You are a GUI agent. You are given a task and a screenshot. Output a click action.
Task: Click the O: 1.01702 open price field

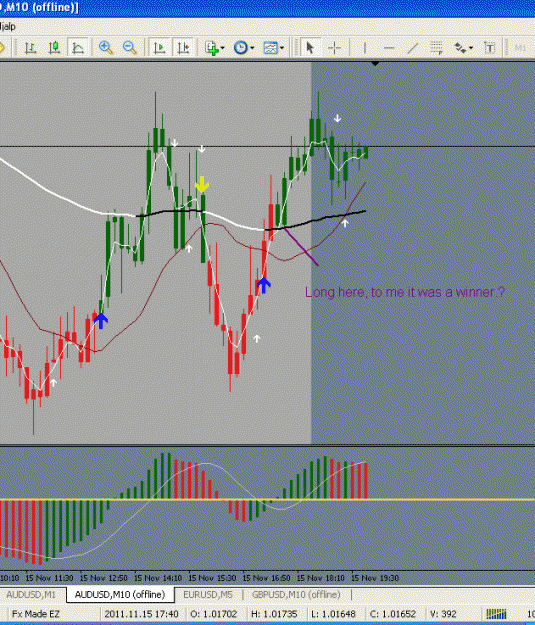214,614
